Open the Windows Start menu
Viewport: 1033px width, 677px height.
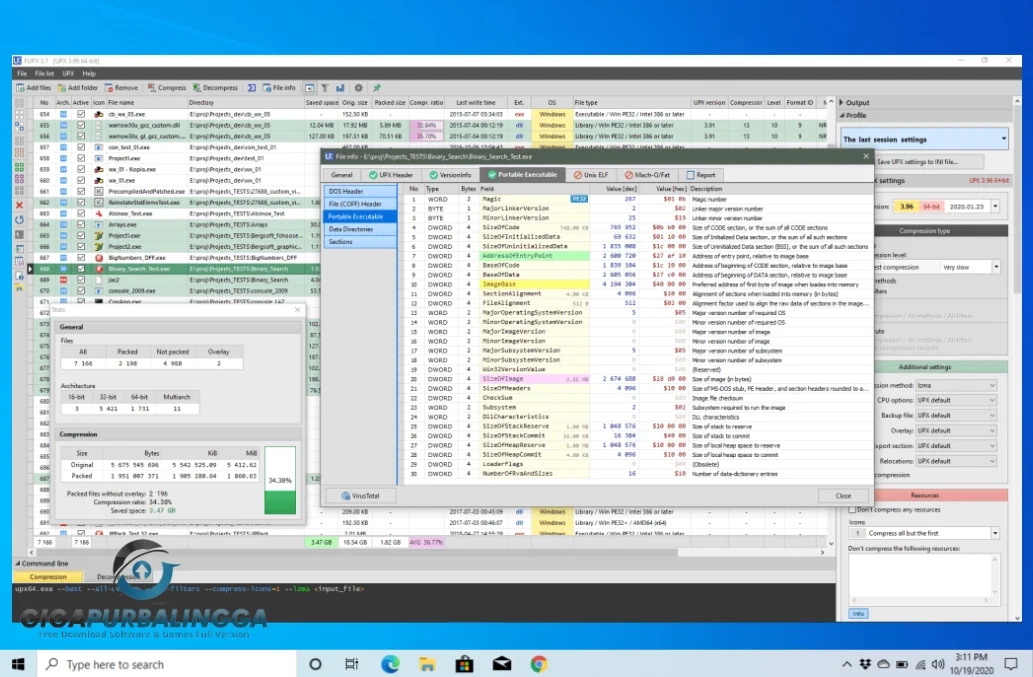pyautogui.click(x=18, y=664)
